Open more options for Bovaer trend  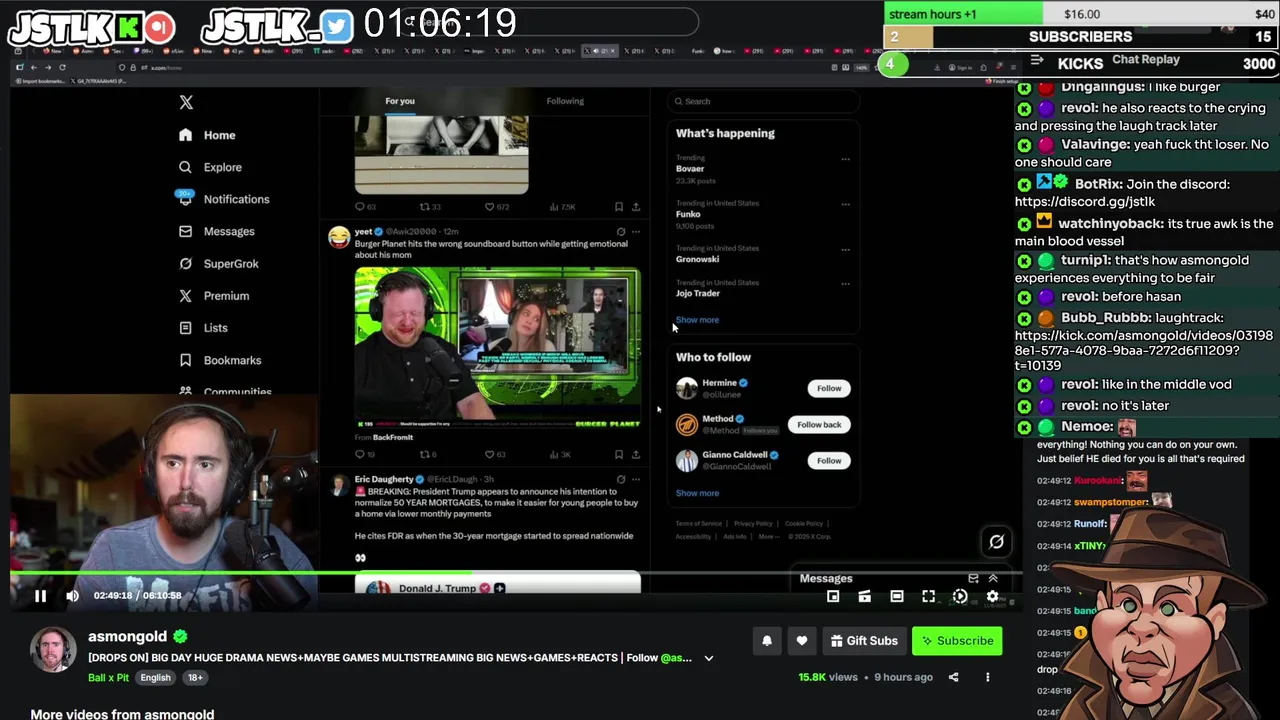click(845, 159)
